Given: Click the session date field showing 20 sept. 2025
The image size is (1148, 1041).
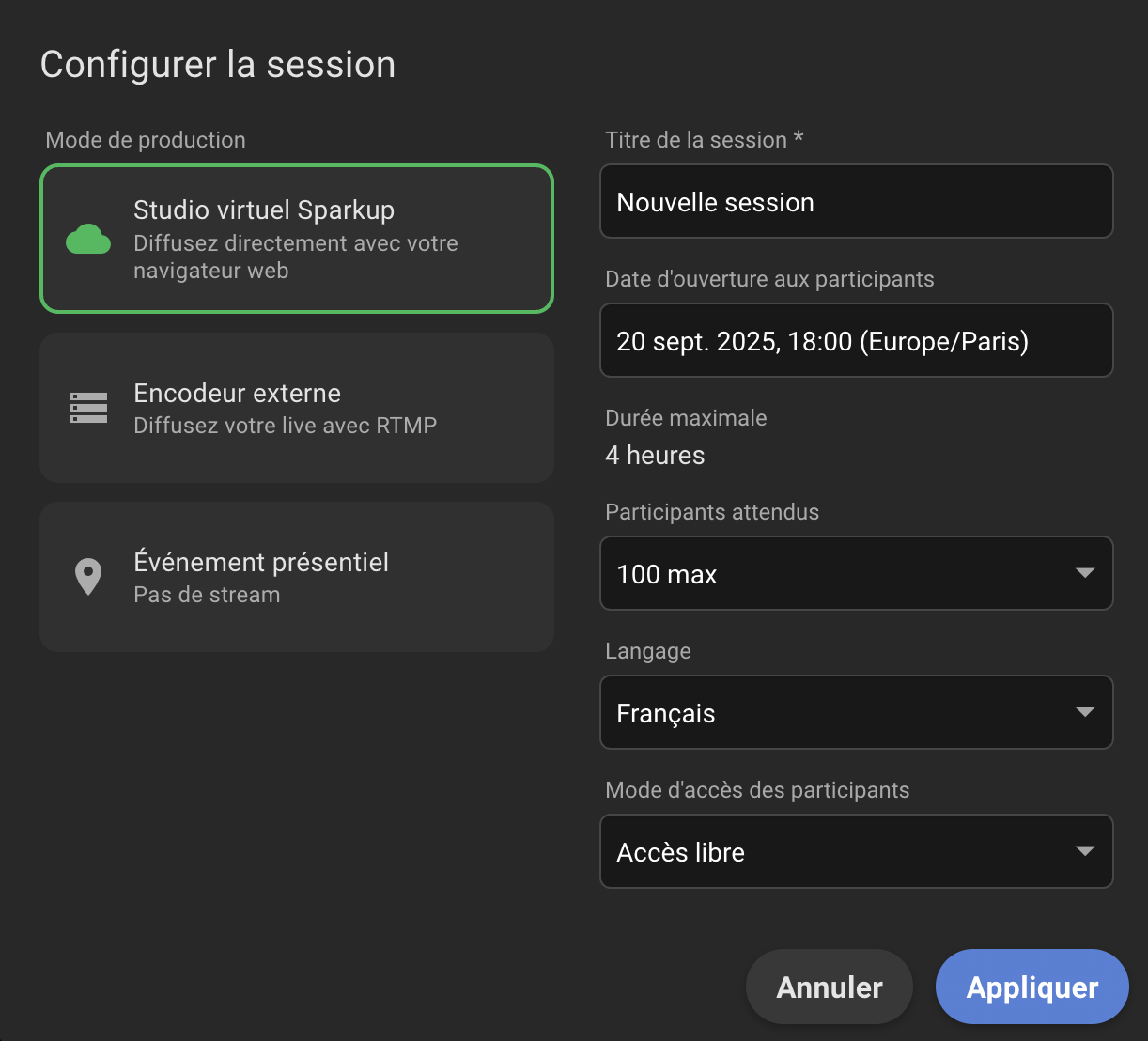Looking at the screenshot, I should [856, 340].
